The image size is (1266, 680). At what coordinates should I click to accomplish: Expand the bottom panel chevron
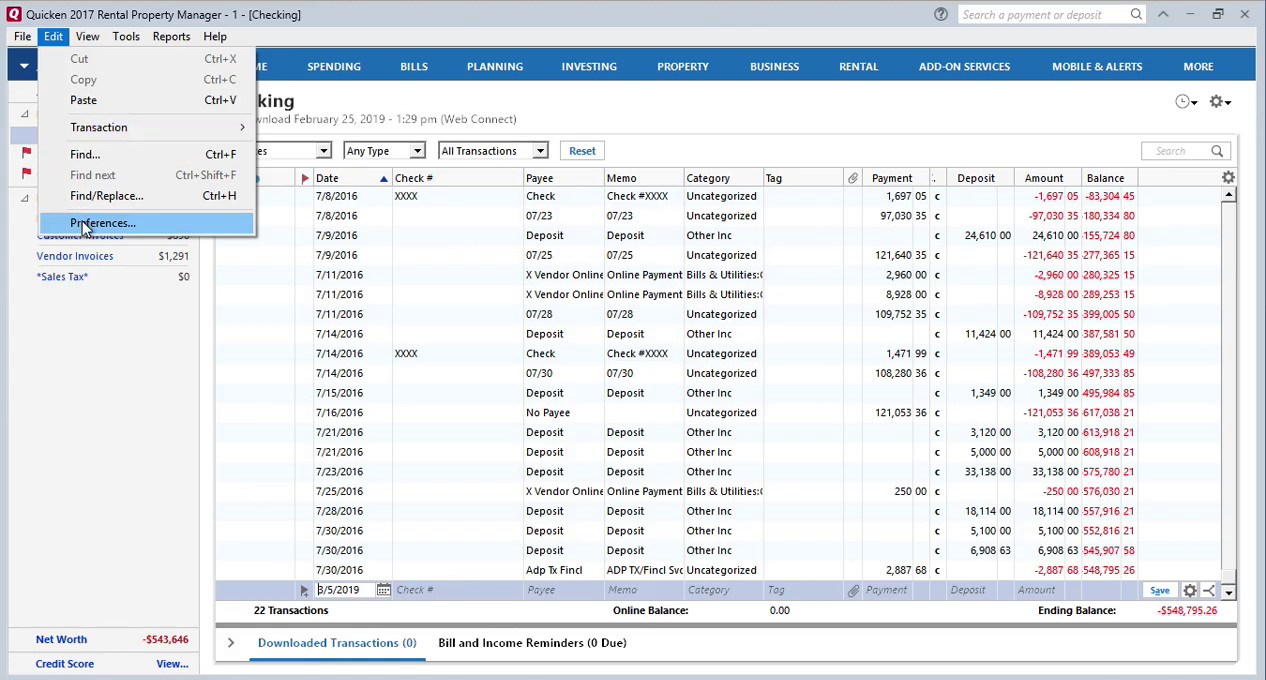click(231, 643)
